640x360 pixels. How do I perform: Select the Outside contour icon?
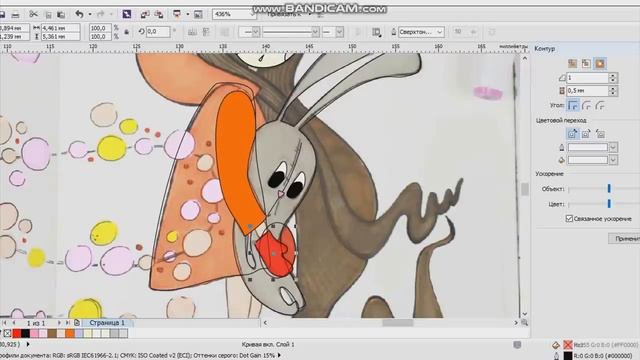[600, 63]
